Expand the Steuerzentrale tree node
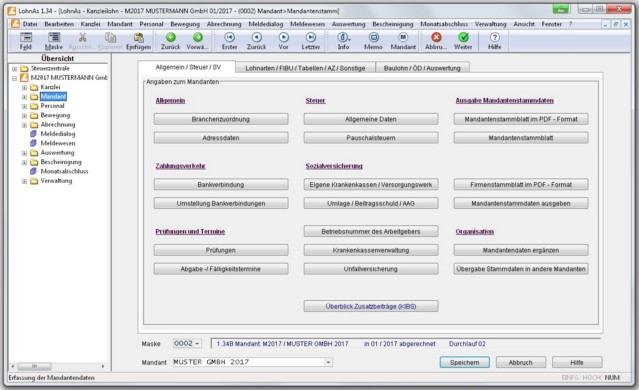The height and width of the screenshot is (390, 639). pos(15,68)
